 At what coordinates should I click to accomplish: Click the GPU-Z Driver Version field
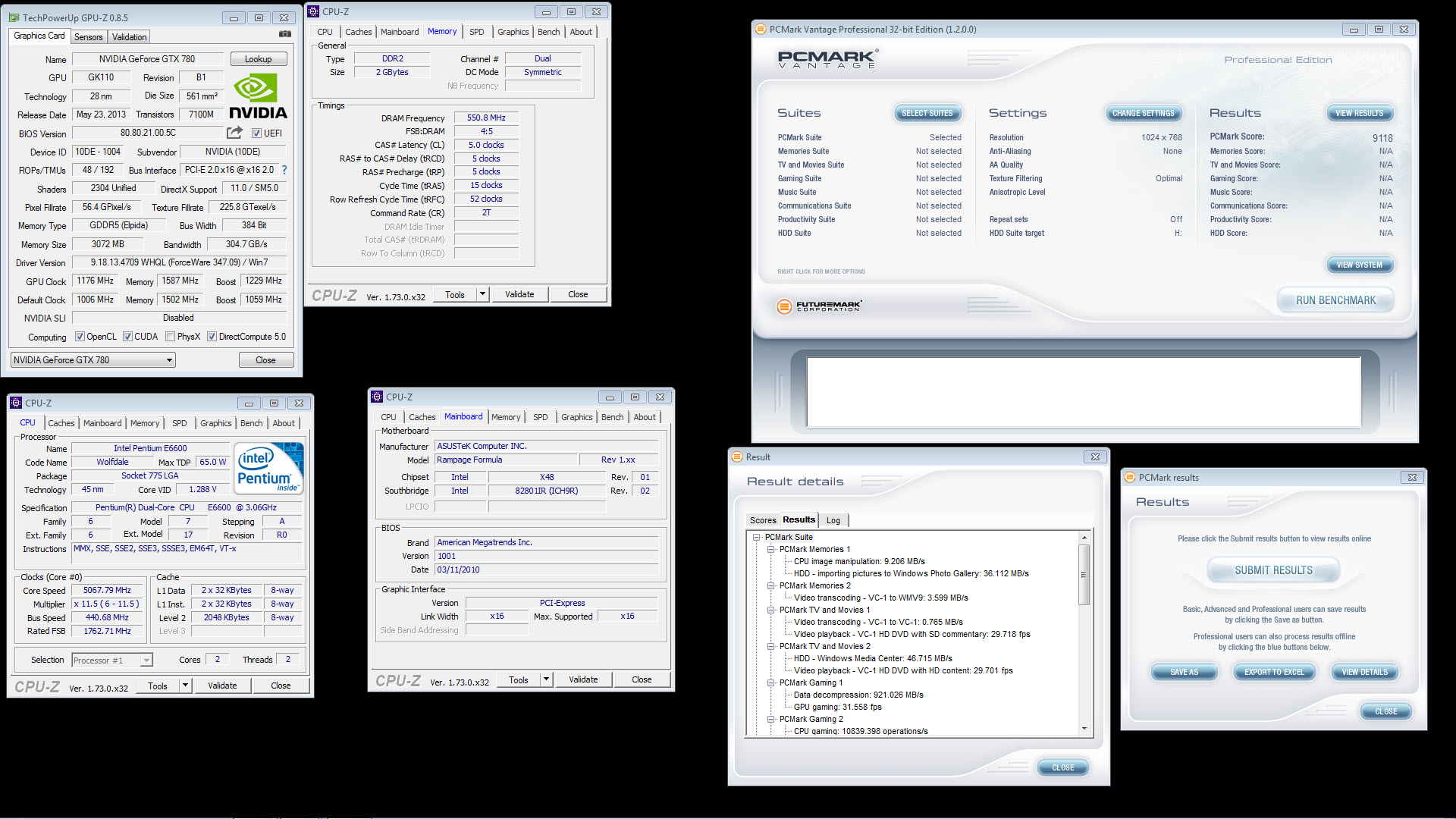(x=179, y=262)
